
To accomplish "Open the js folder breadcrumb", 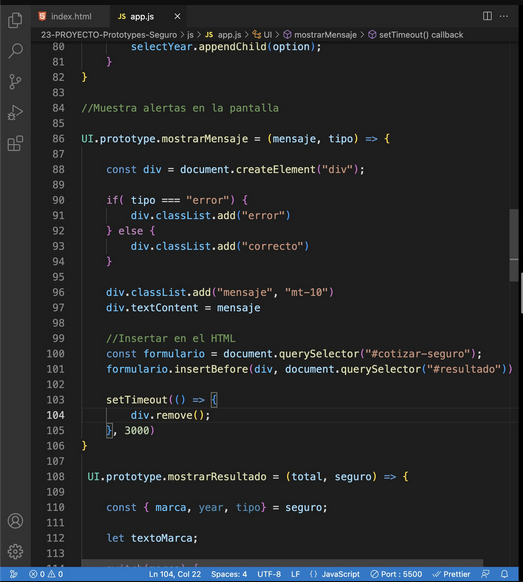I will pyautogui.click(x=190, y=35).
